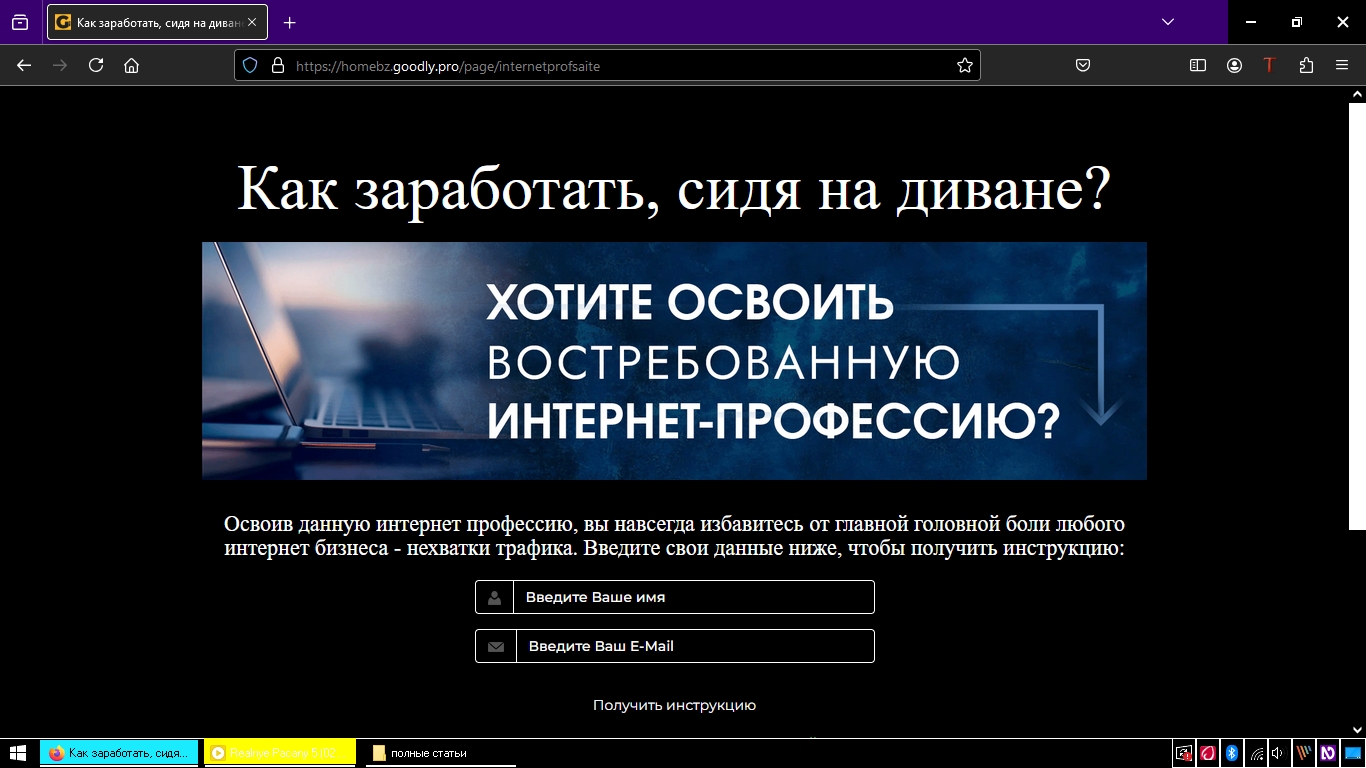Open the Firefox hamburger application menu
This screenshot has width=1366, height=768.
[x=1342, y=65]
